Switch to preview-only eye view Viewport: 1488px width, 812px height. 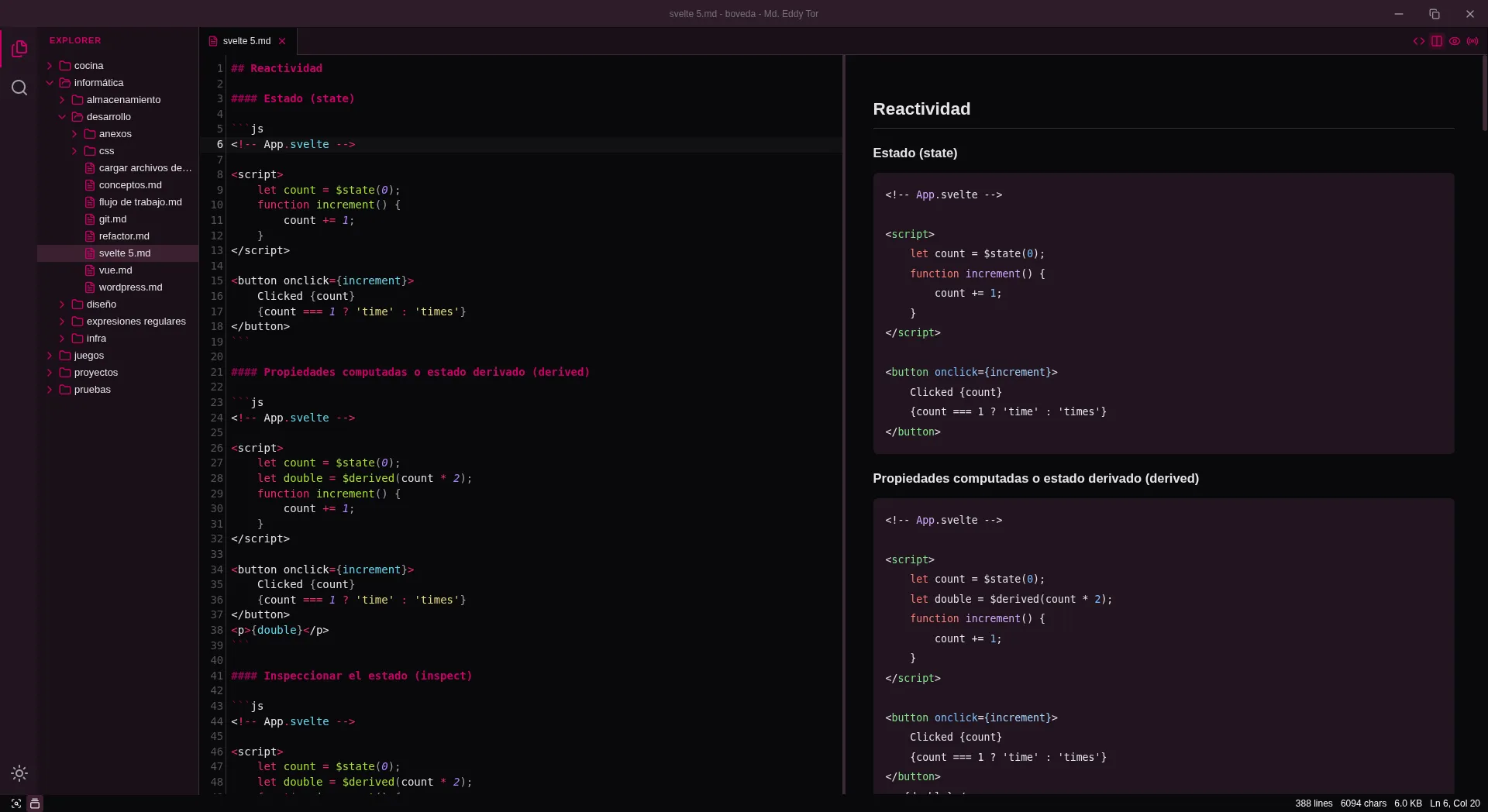point(1455,41)
